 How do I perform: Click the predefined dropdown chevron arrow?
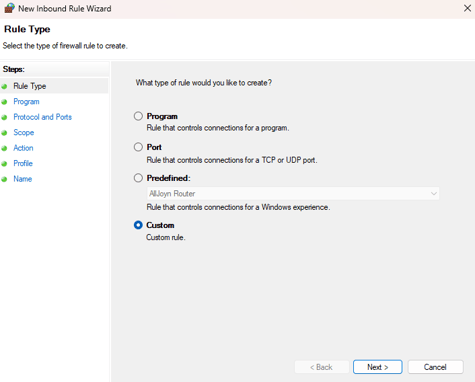434,193
